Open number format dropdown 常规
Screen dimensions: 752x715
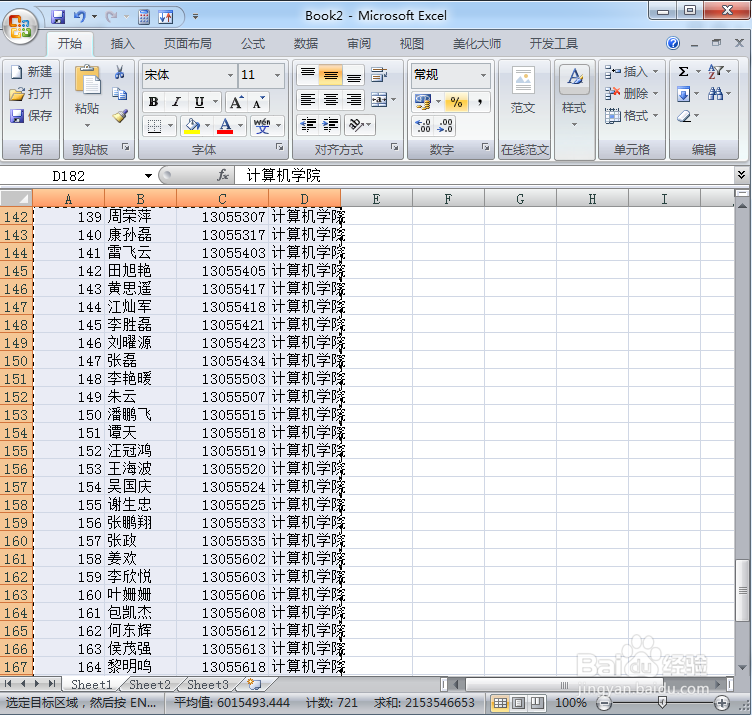pyautogui.click(x=483, y=75)
